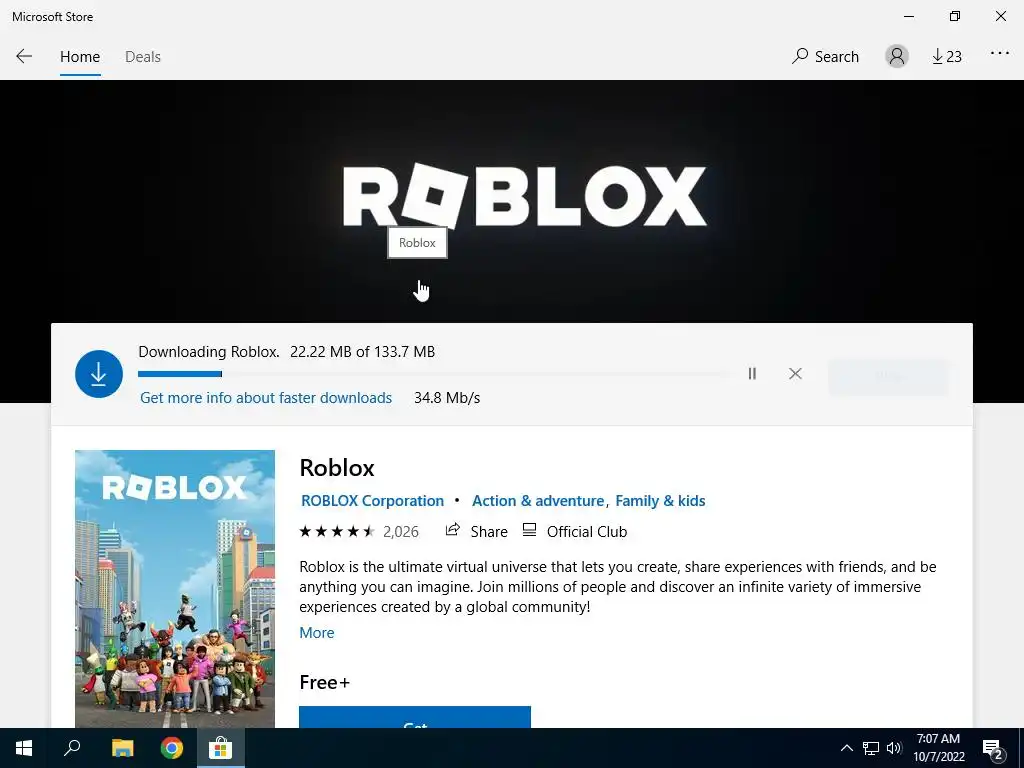
Task: Open Search in Microsoft Store
Action: [825, 57]
